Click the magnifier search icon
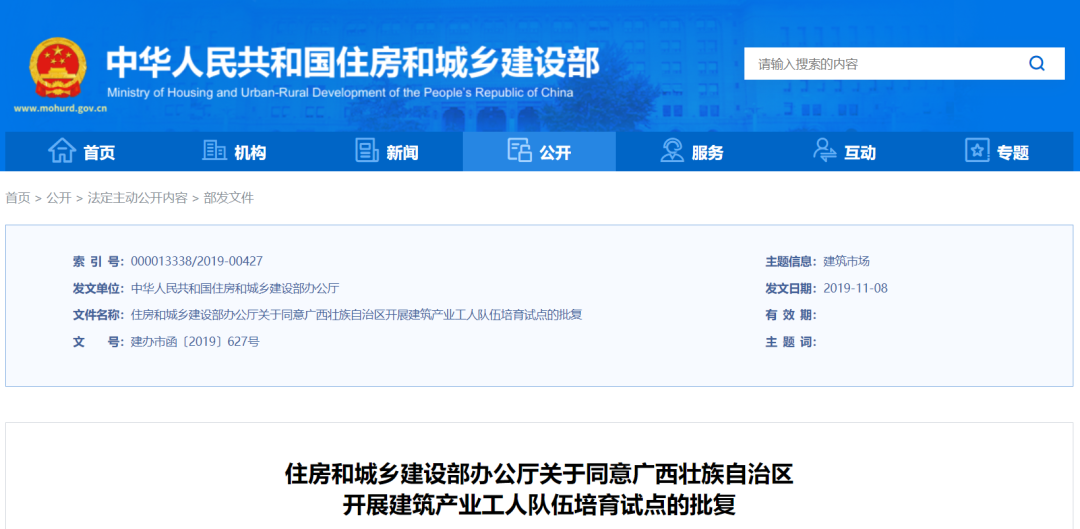The image size is (1080, 529). [x=1037, y=64]
